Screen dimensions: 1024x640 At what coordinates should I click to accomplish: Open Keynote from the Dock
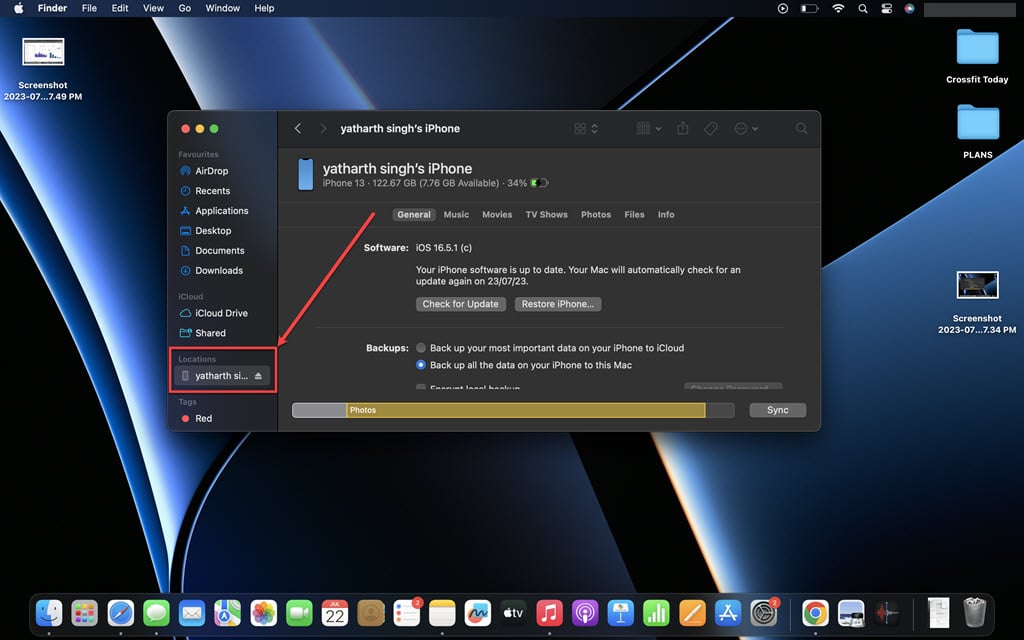click(620, 613)
